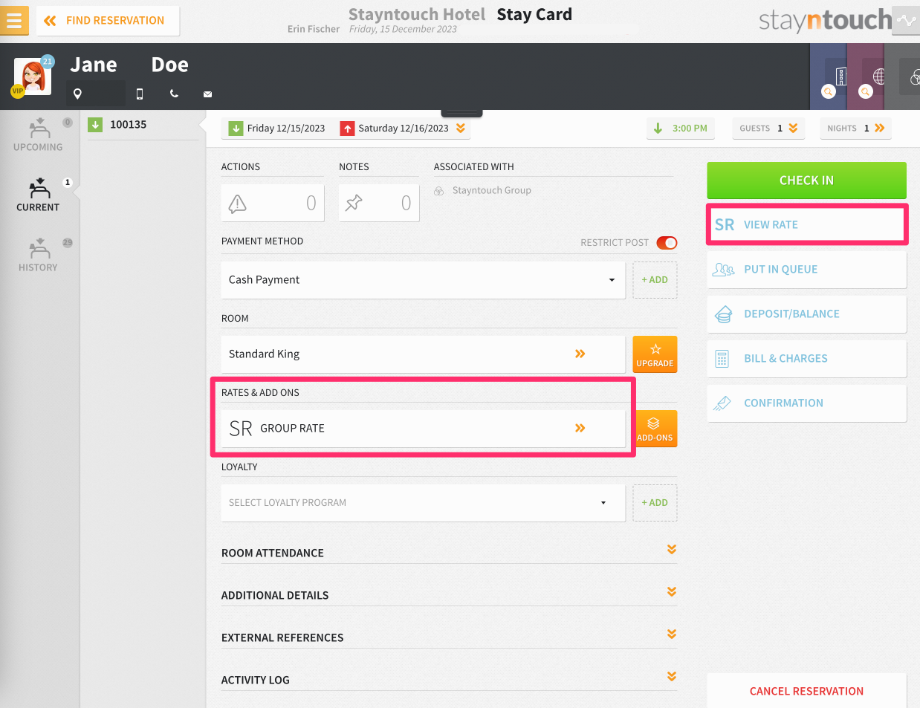This screenshot has width=920, height=708.
Task: Open the Current reservations tab
Action: point(38,195)
